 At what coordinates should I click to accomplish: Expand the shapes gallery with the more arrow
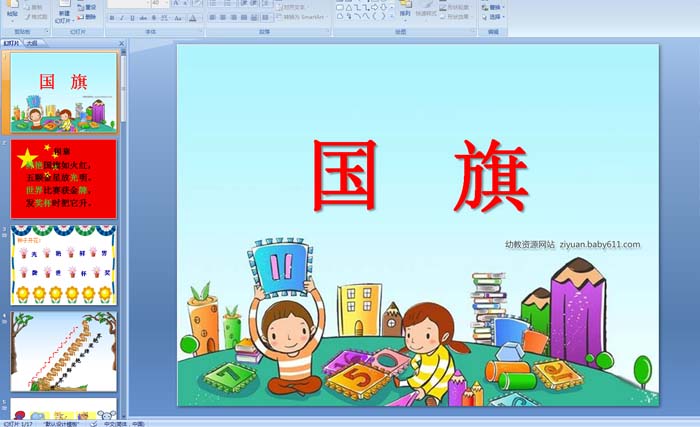(392, 17)
